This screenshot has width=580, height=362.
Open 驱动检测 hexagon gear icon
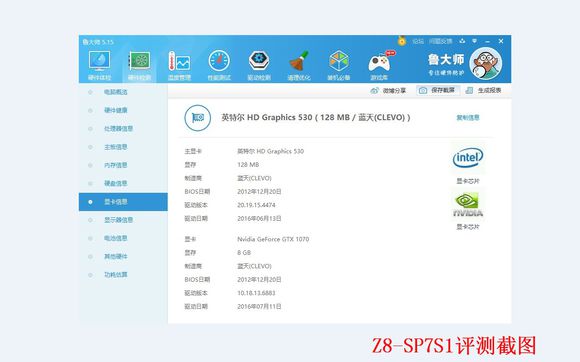(x=259, y=61)
